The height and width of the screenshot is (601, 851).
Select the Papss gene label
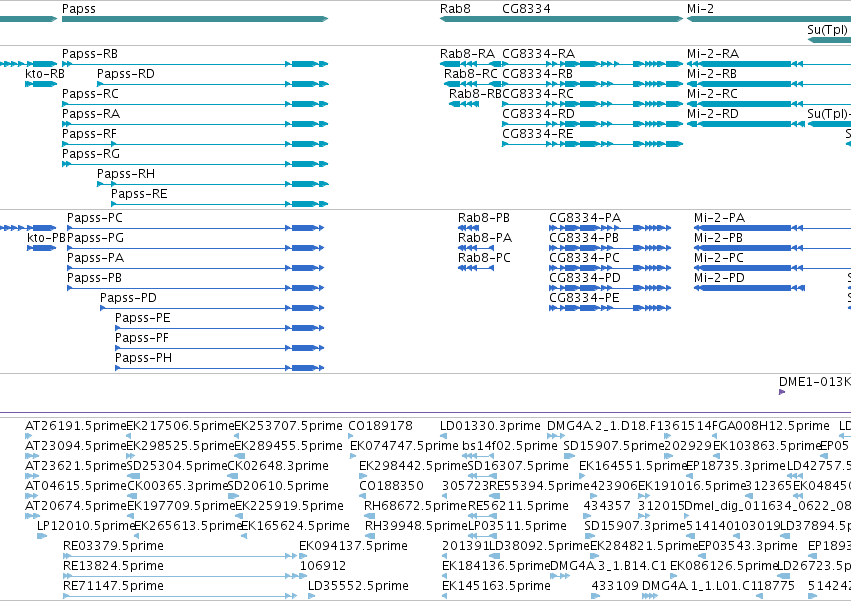click(x=79, y=9)
